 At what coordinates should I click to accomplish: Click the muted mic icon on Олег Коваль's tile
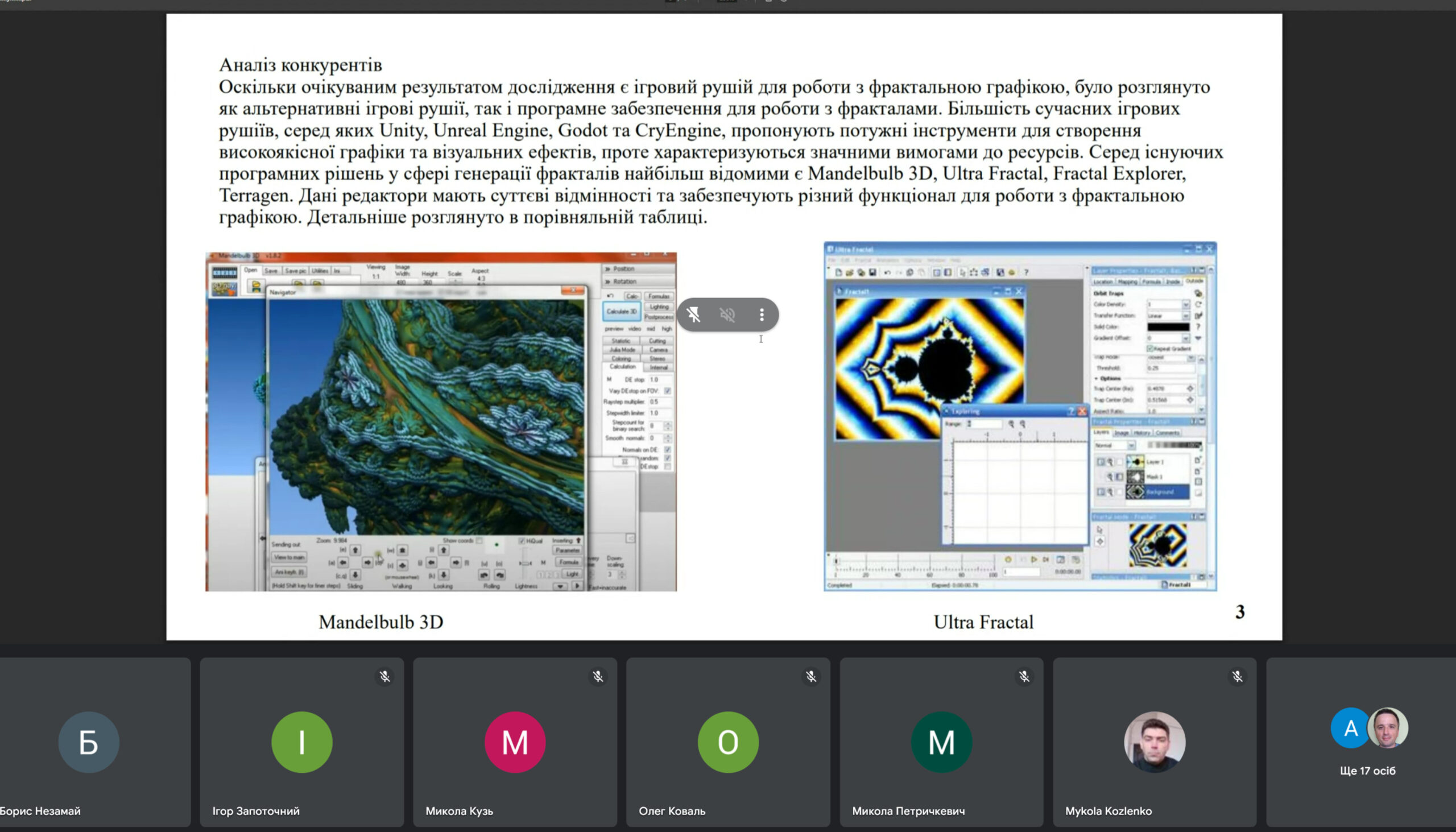coord(811,677)
